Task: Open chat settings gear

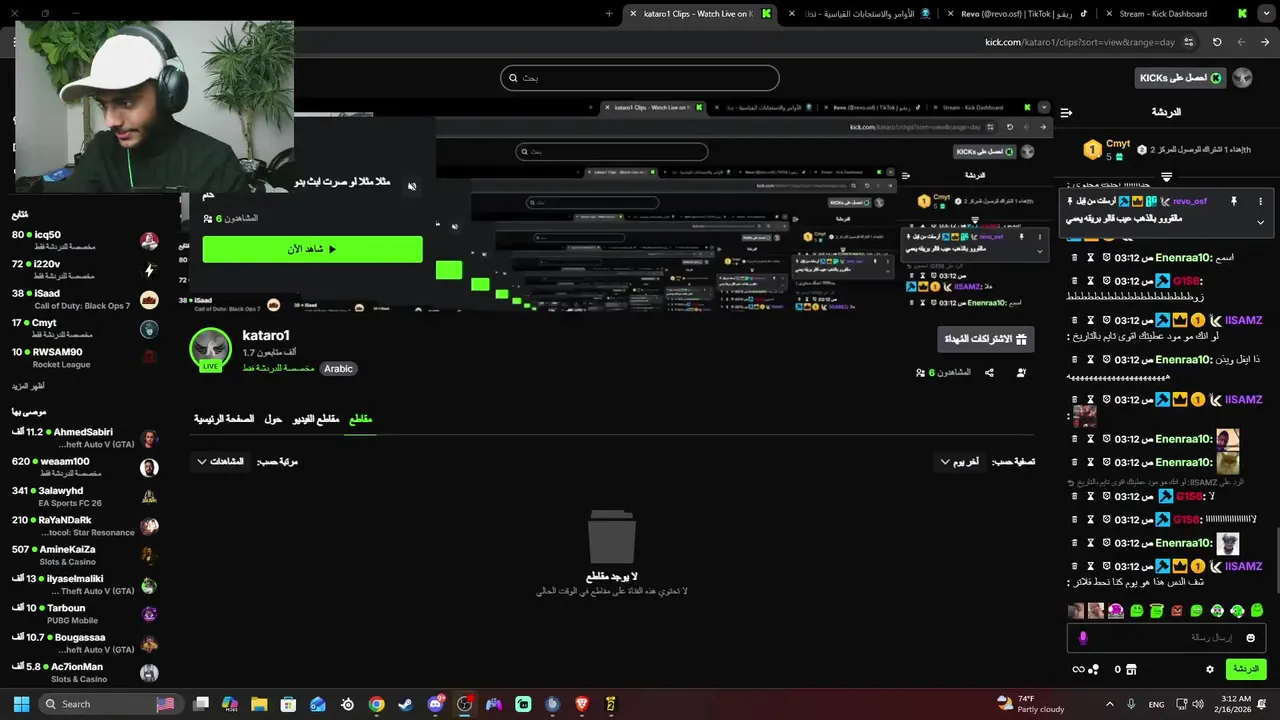Action: [x=1210, y=669]
